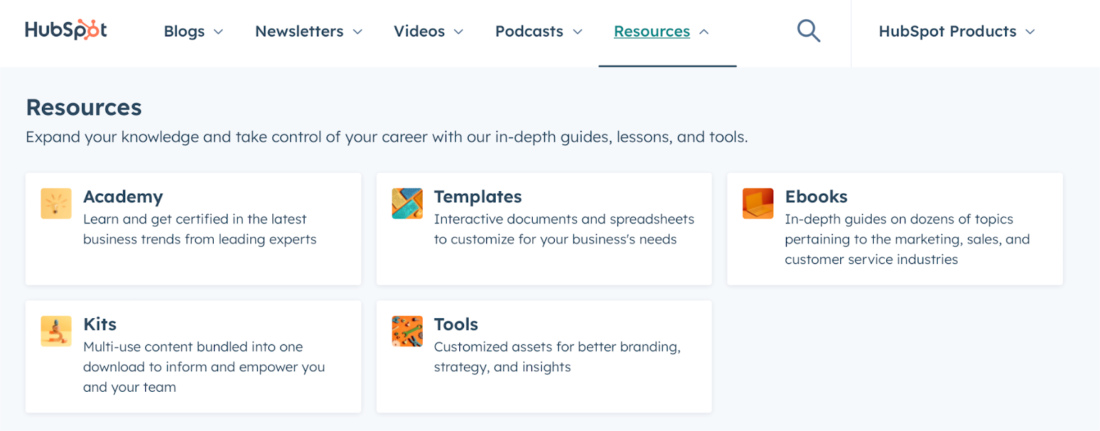Click the Tools wrench icon
The height and width of the screenshot is (431, 1100).
[407, 331]
